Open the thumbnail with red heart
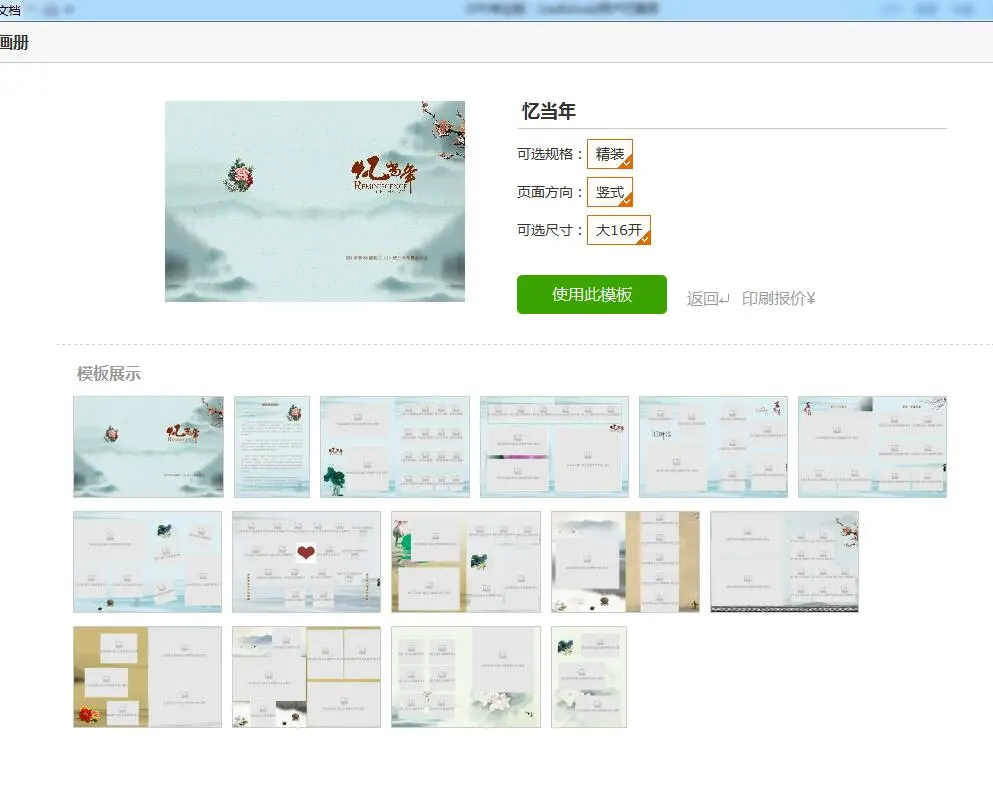Screen dimensions: 993x787 click(307, 562)
